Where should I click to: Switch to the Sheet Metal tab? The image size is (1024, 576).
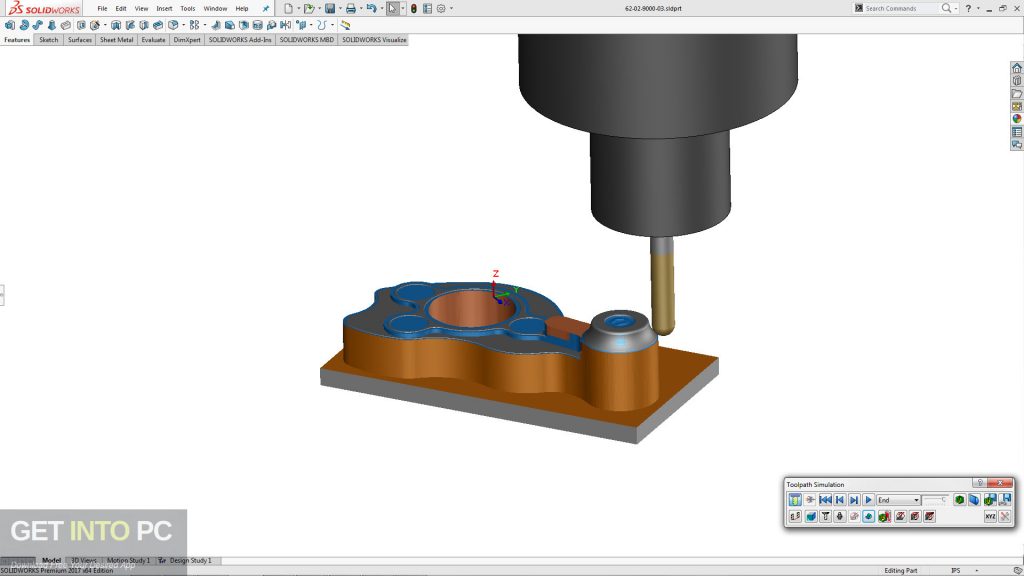point(116,40)
